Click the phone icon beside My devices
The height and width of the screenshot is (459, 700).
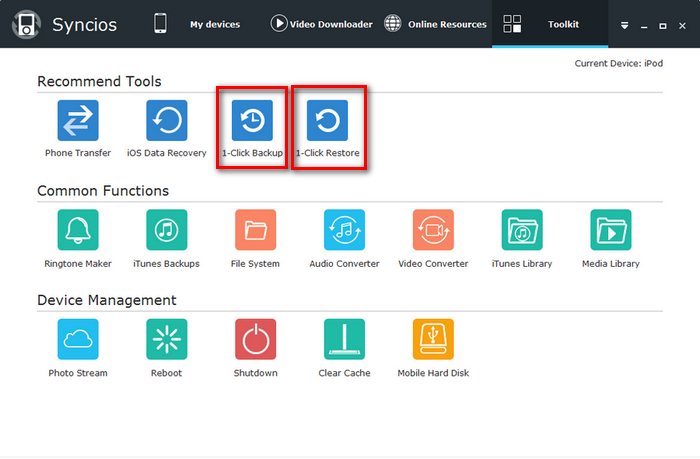point(160,23)
